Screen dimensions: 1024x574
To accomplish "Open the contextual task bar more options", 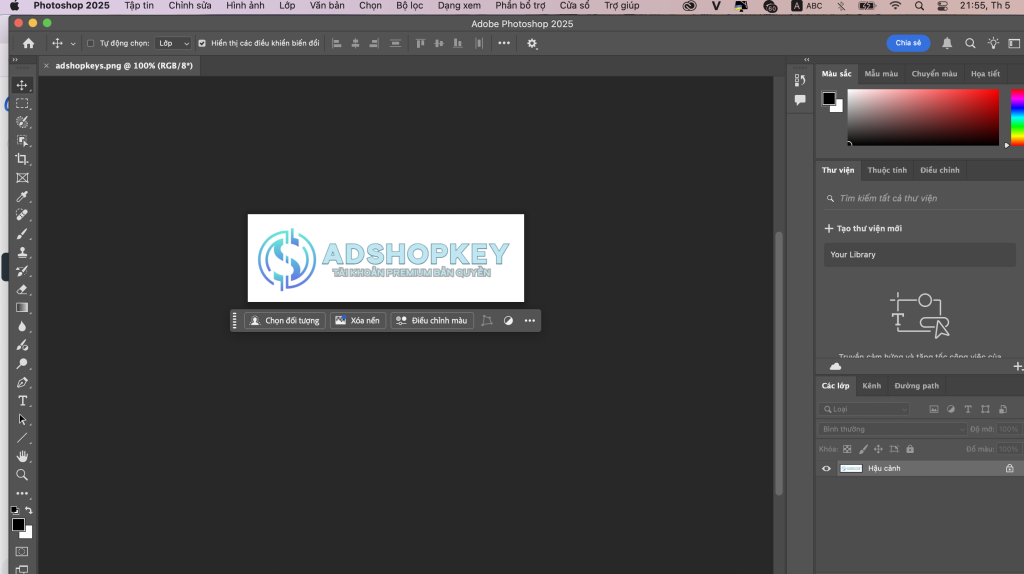I will tap(530, 321).
